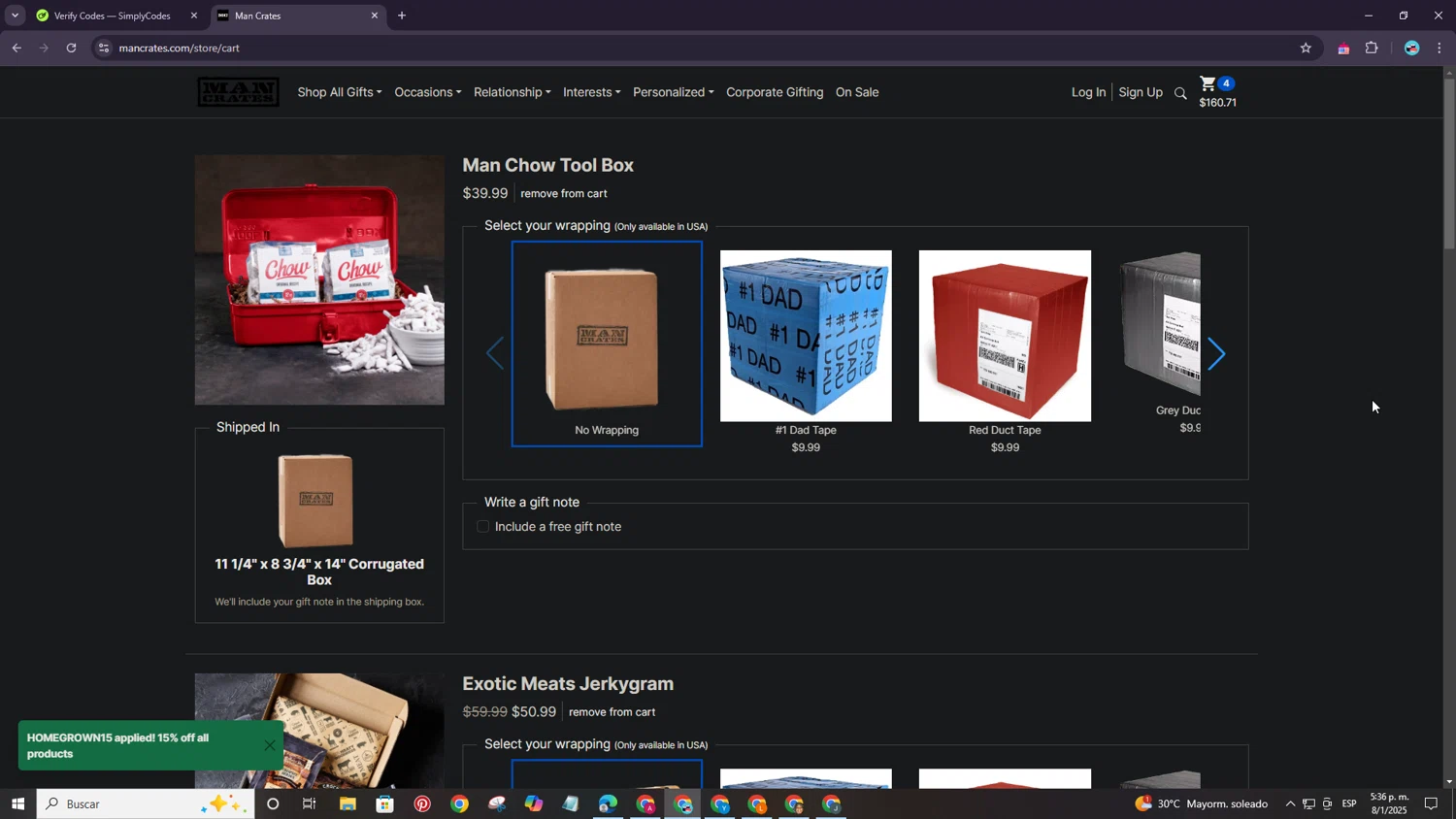Go back with browser back arrow

coord(17,48)
